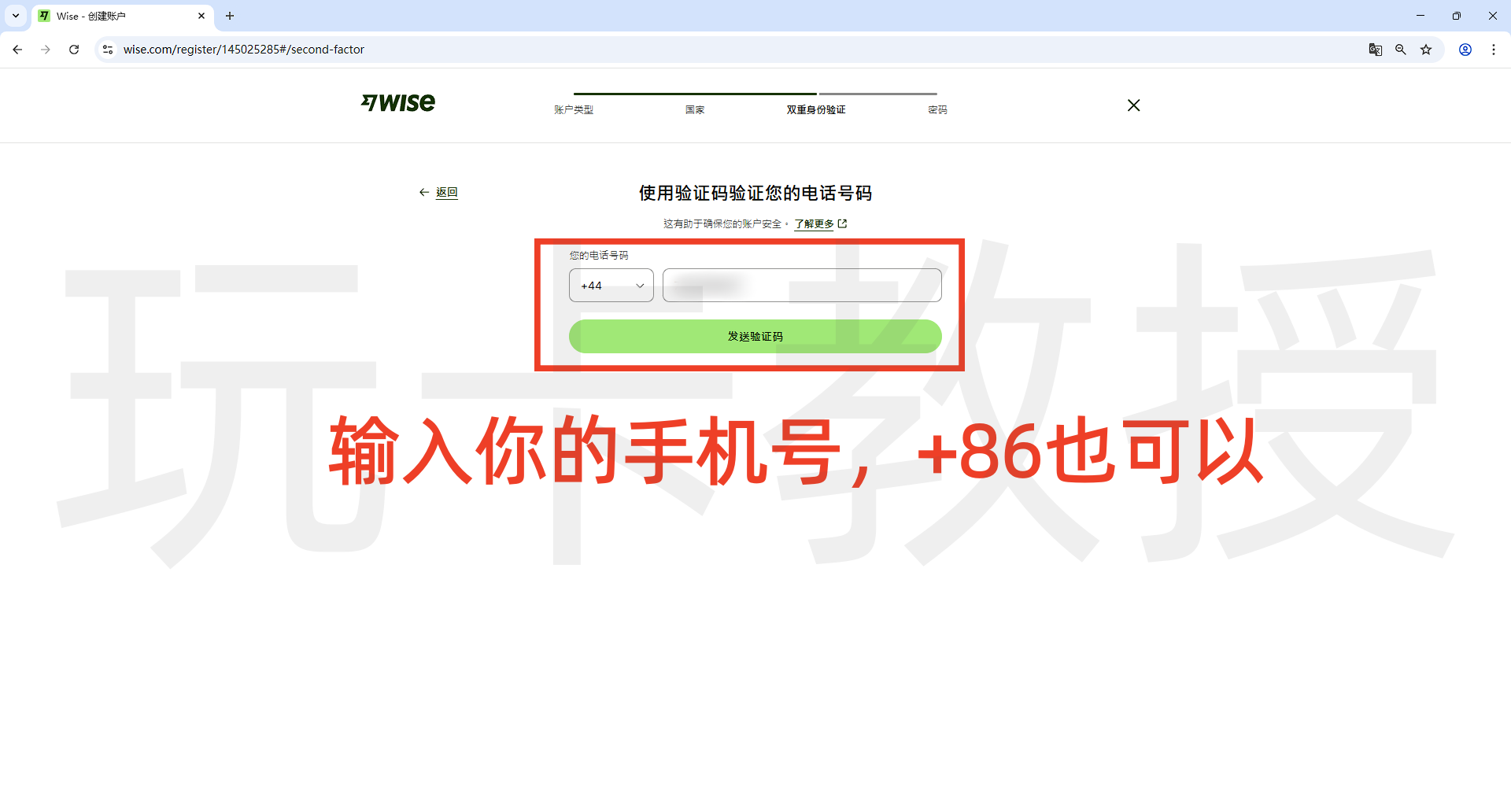Click the phone number input field
This screenshot has height=812, width=1511.
tap(801, 286)
